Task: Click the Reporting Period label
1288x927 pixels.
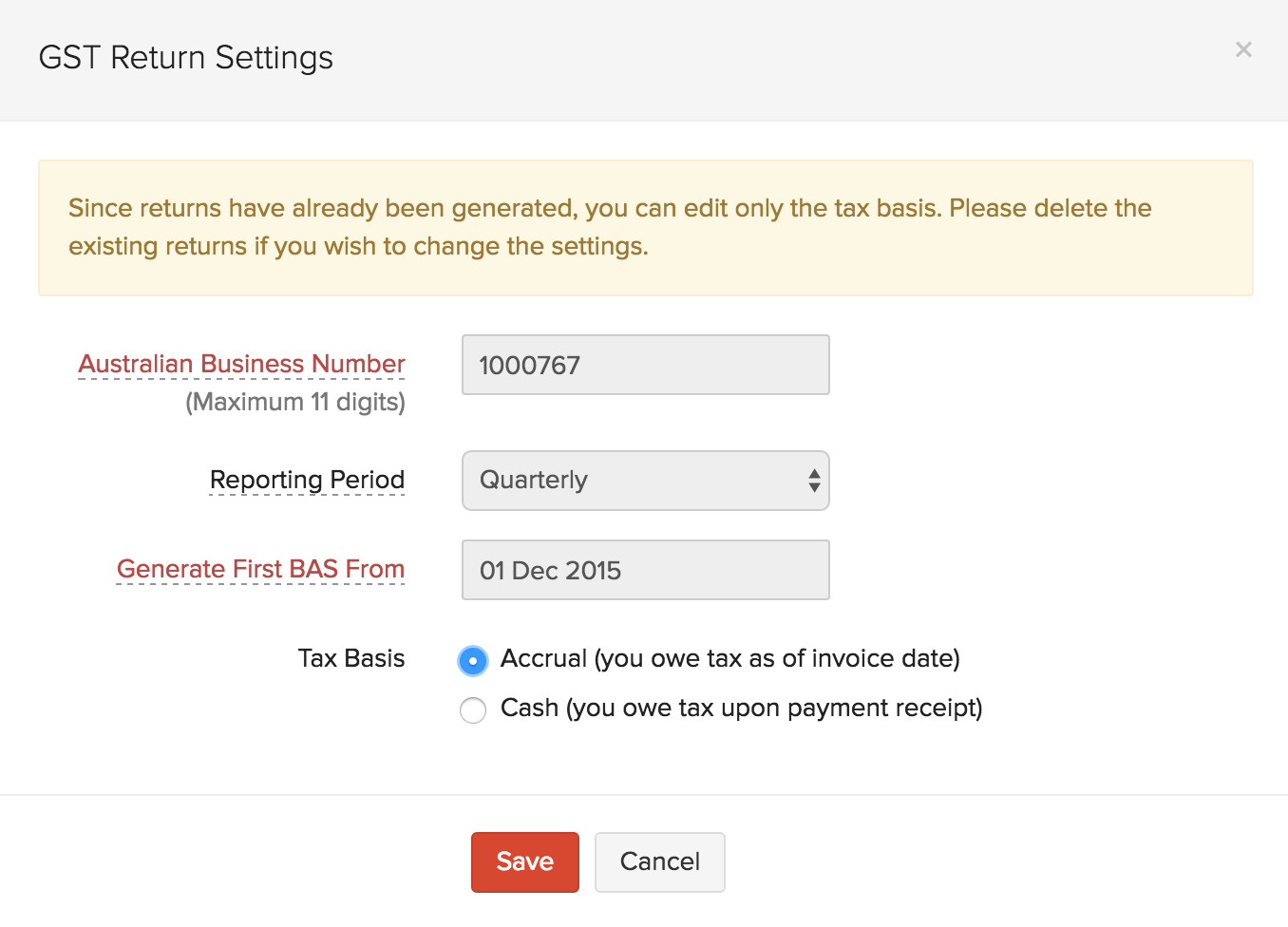Action: (x=307, y=480)
